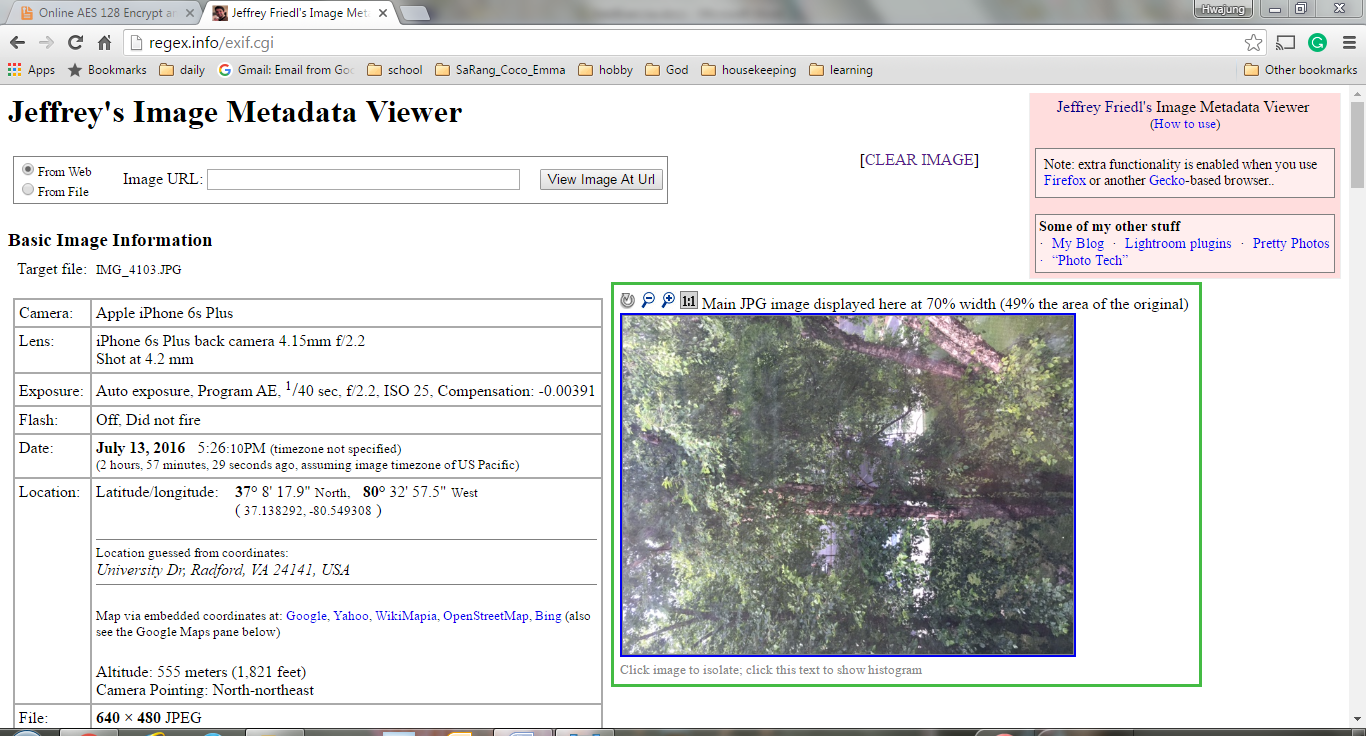Screen dimensions: 1366x736
Task: Open a new browser tab
Action: click(x=415, y=13)
